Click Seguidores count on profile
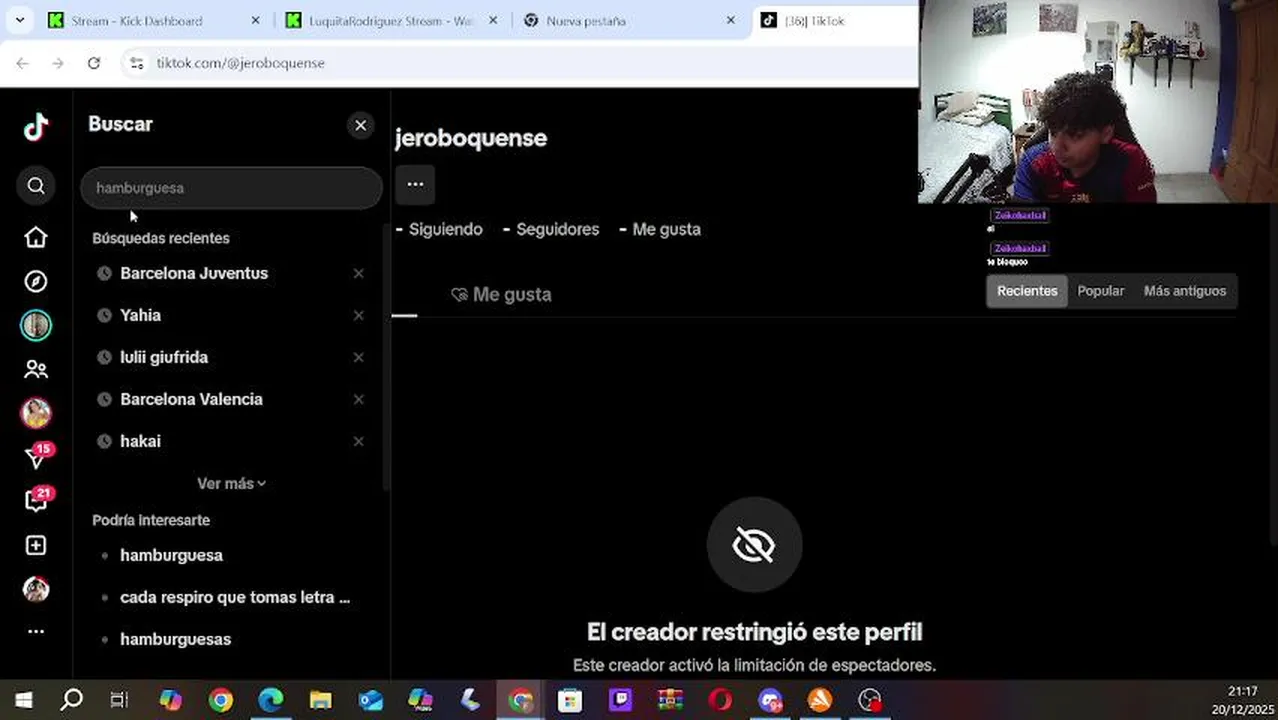This screenshot has width=1278, height=720. tap(551, 229)
